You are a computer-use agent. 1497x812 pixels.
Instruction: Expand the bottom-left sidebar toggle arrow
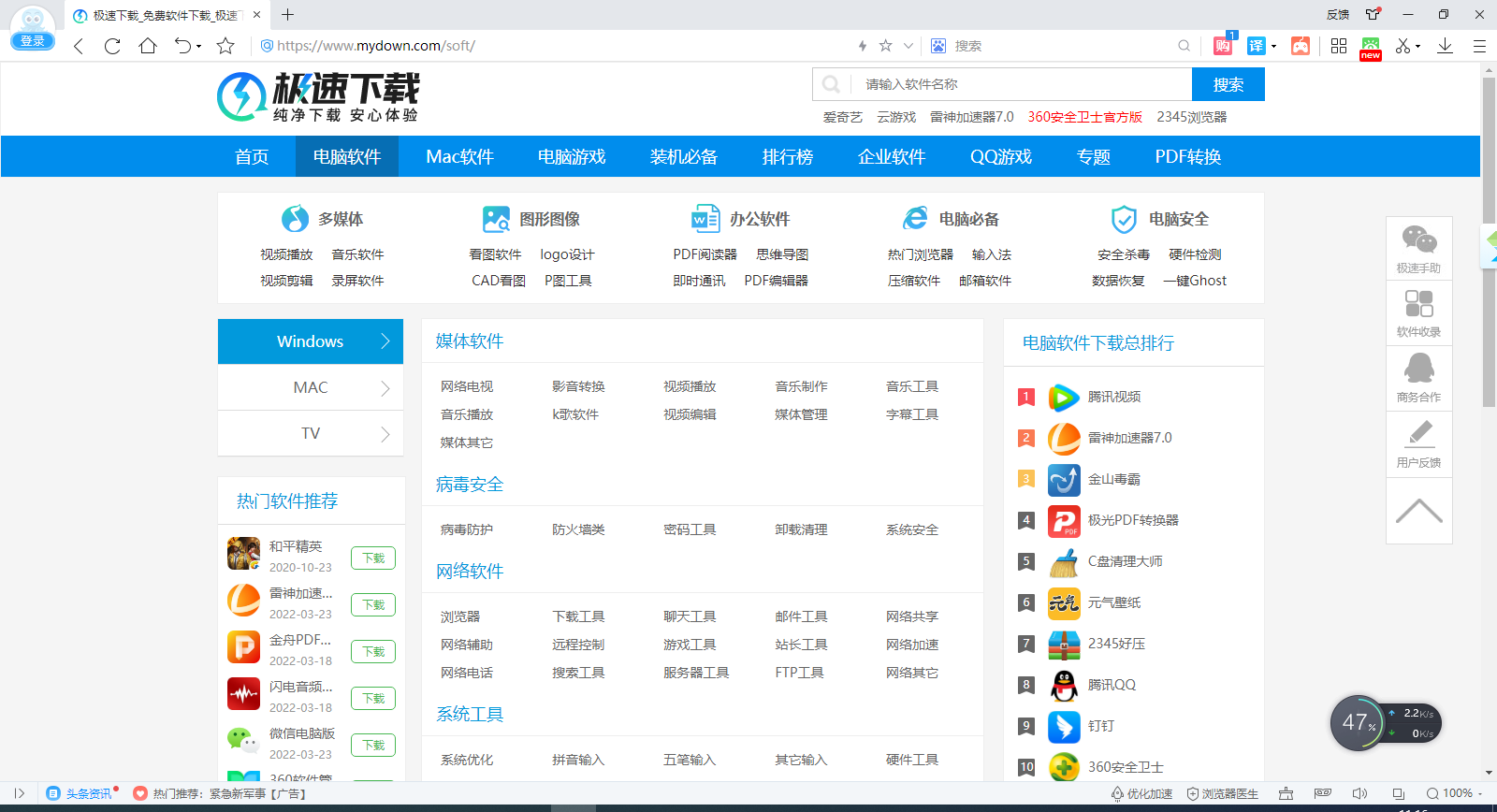[x=19, y=793]
